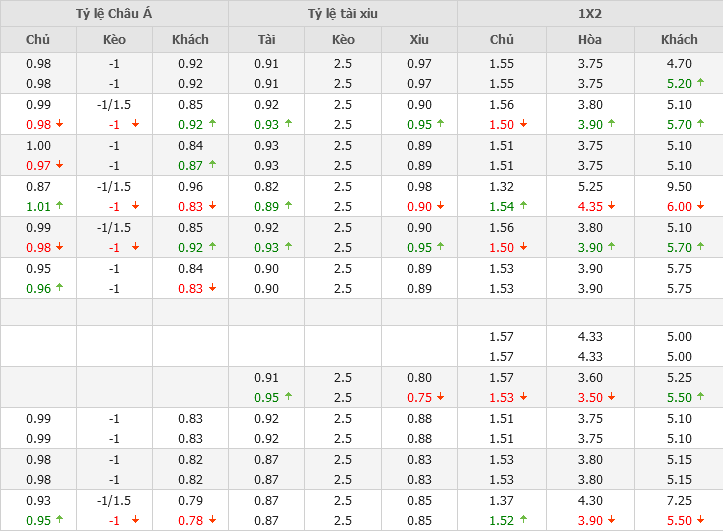Click the green up arrow next to 0.96
Viewport: 723px width, 531px height.
(x=59, y=289)
